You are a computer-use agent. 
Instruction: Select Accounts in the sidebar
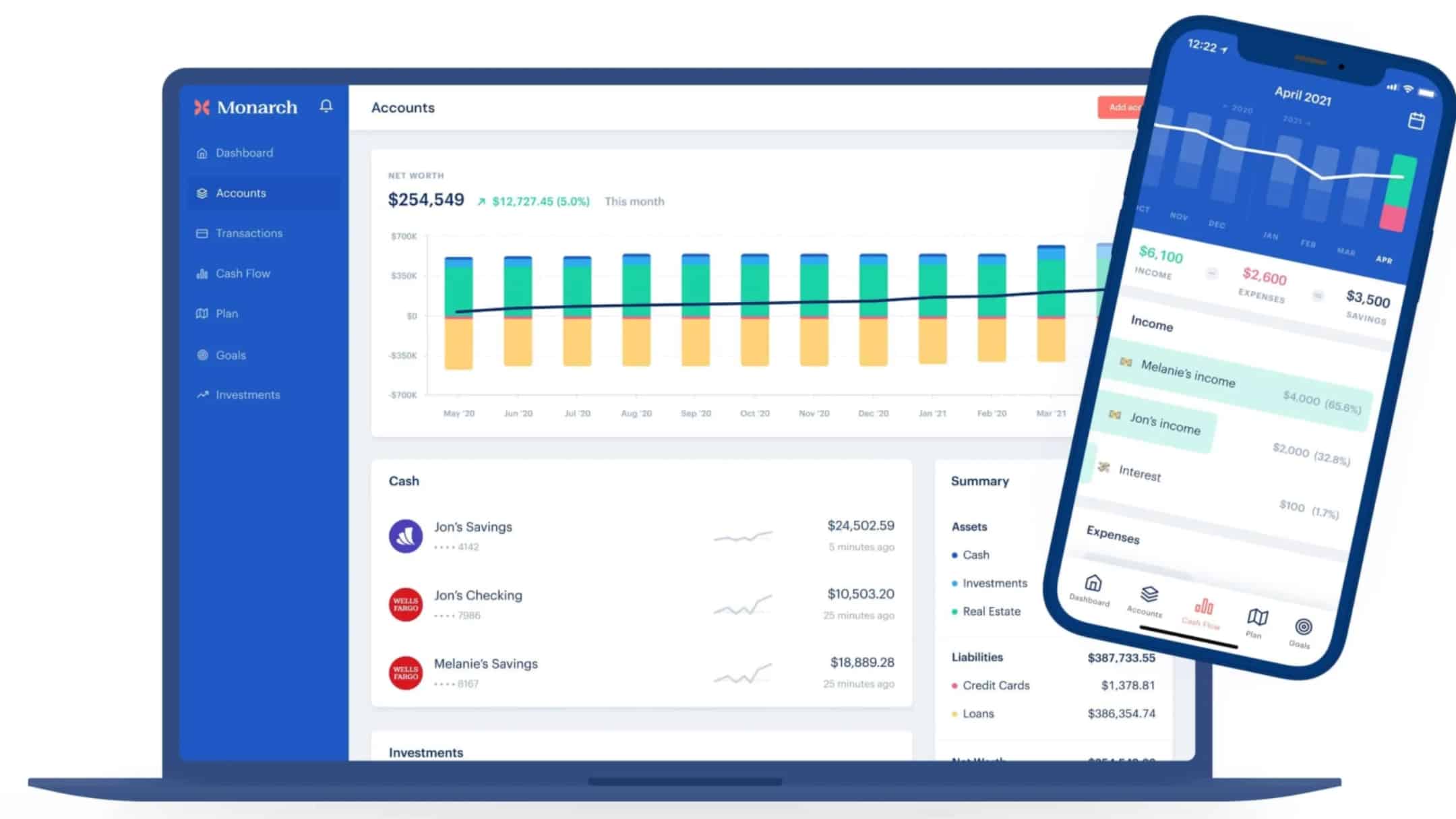[264, 193]
